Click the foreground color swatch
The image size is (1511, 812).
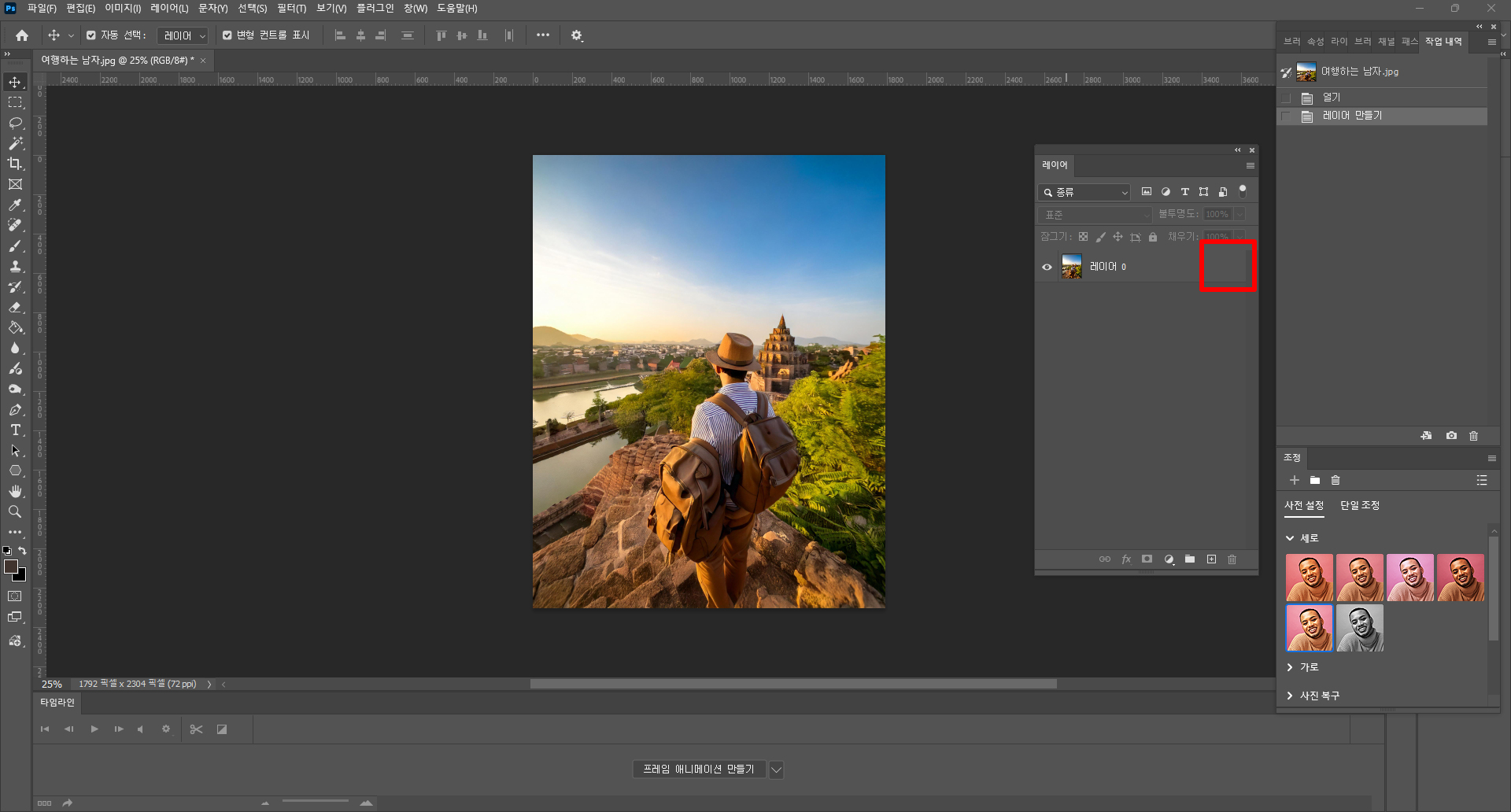point(11,567)
